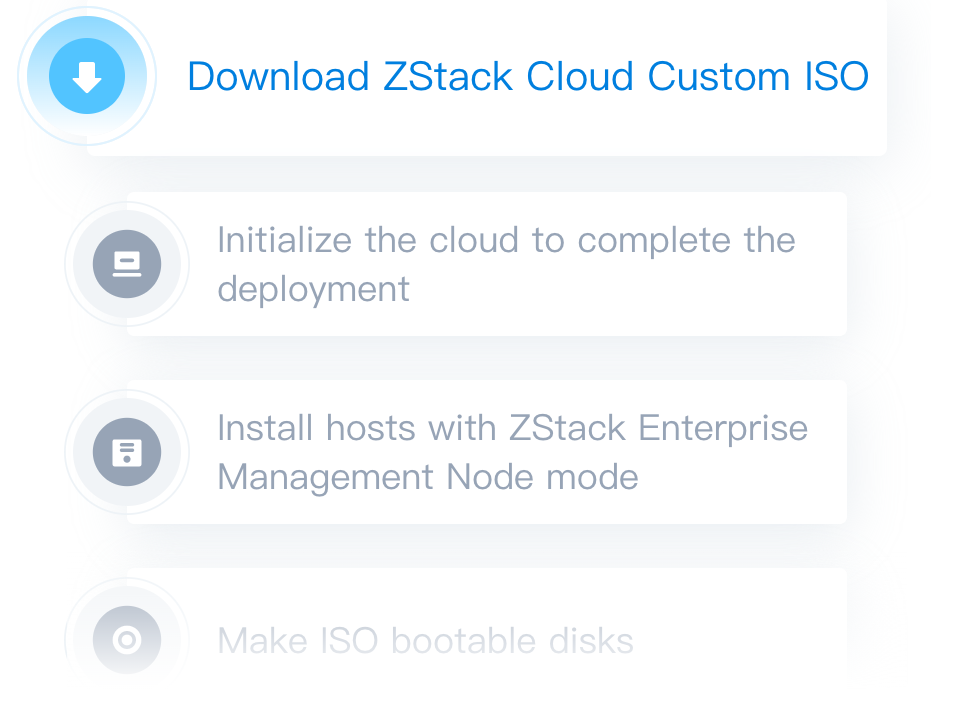Click the ISO word in the blue title
Screen dimensions: 956x702
(836, 77)
